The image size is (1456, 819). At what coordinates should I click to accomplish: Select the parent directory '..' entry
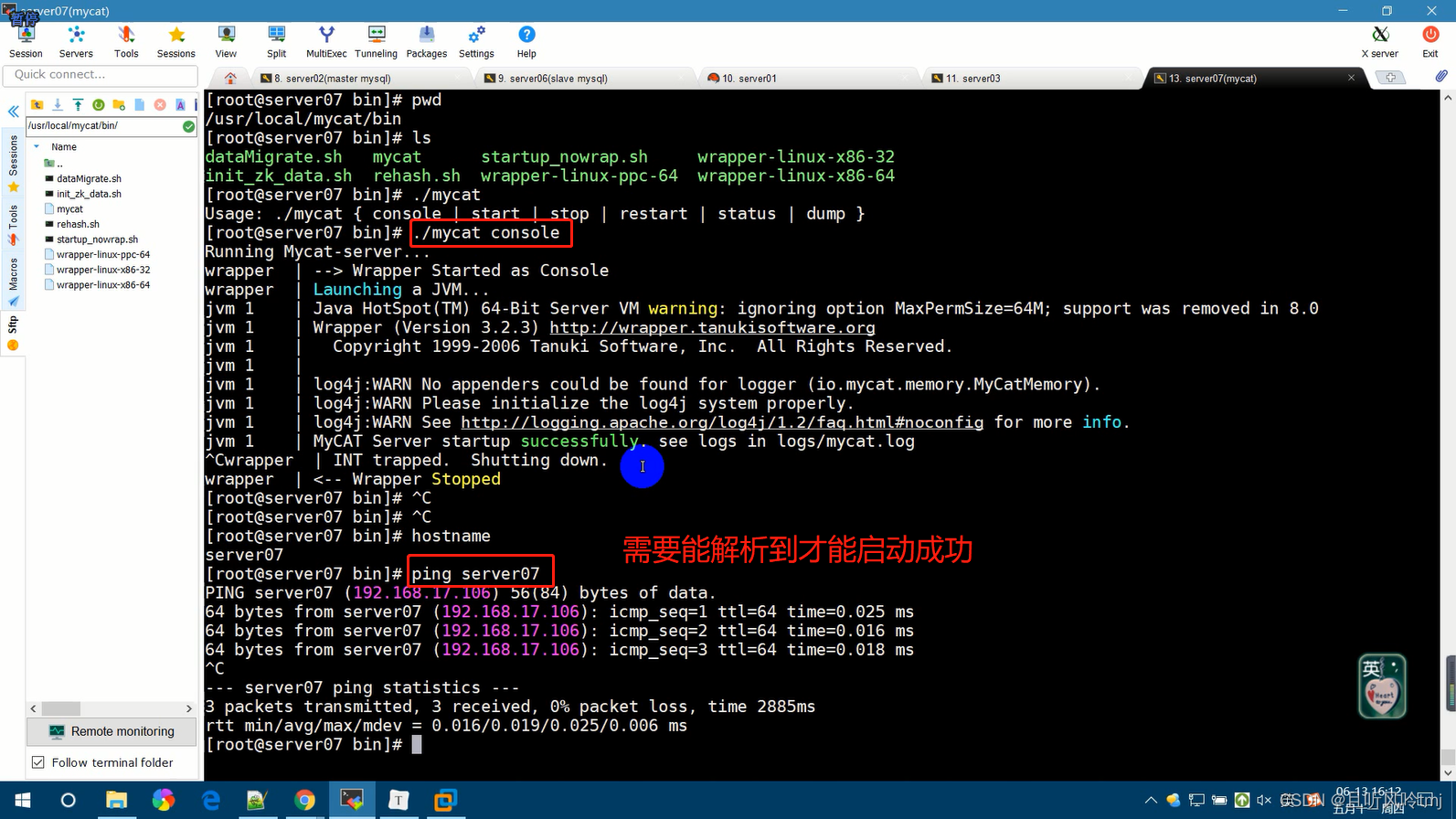pos(54,164)
